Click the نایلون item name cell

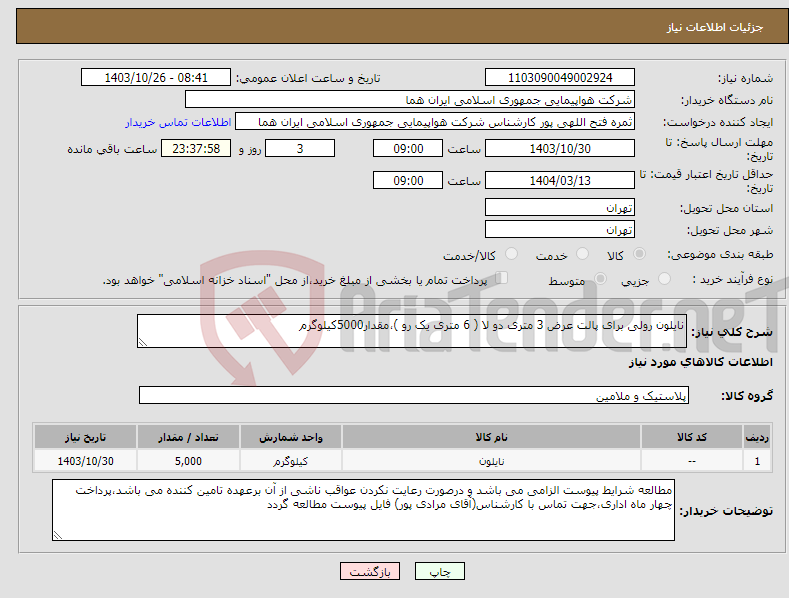[x=491, y=461]
